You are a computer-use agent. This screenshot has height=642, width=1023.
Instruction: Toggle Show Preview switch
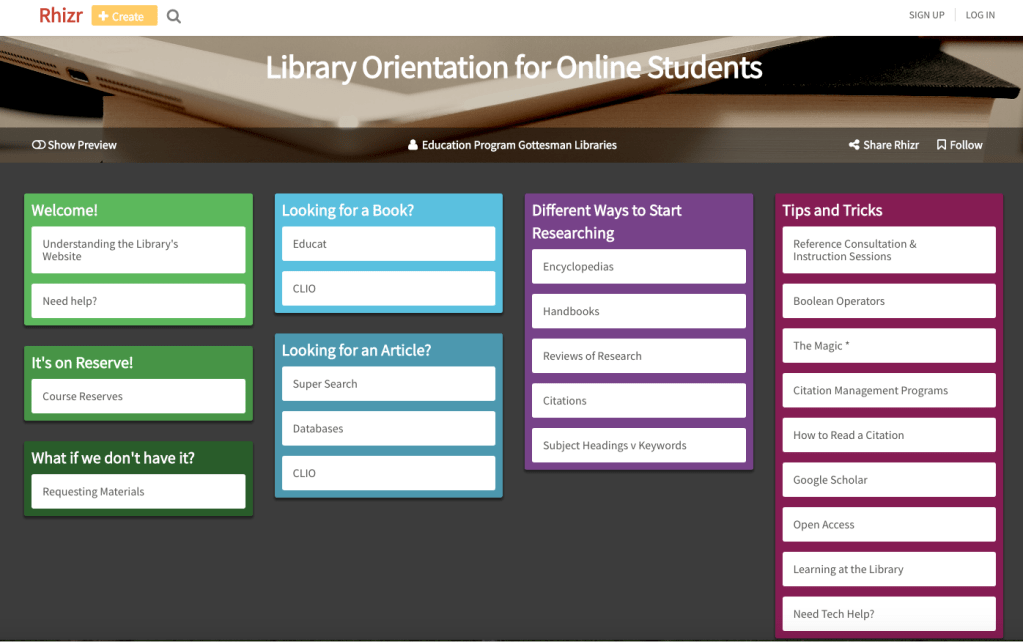pyautogui.click(x=39, y=145)
